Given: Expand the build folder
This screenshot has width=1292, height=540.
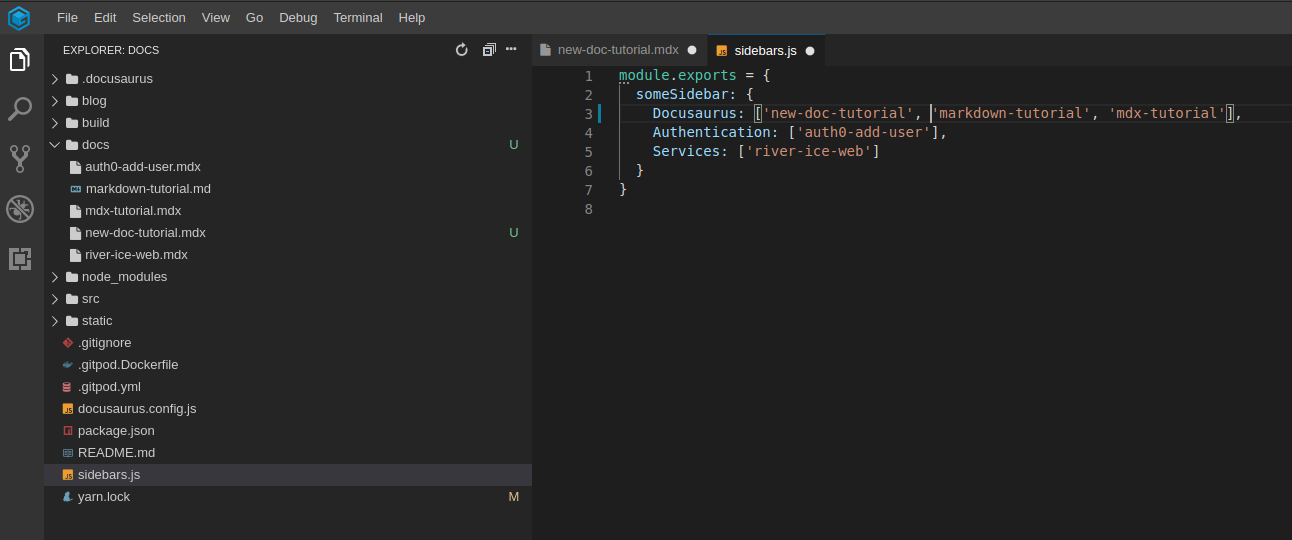Looking at the screenshot, I should coord(55,123).
